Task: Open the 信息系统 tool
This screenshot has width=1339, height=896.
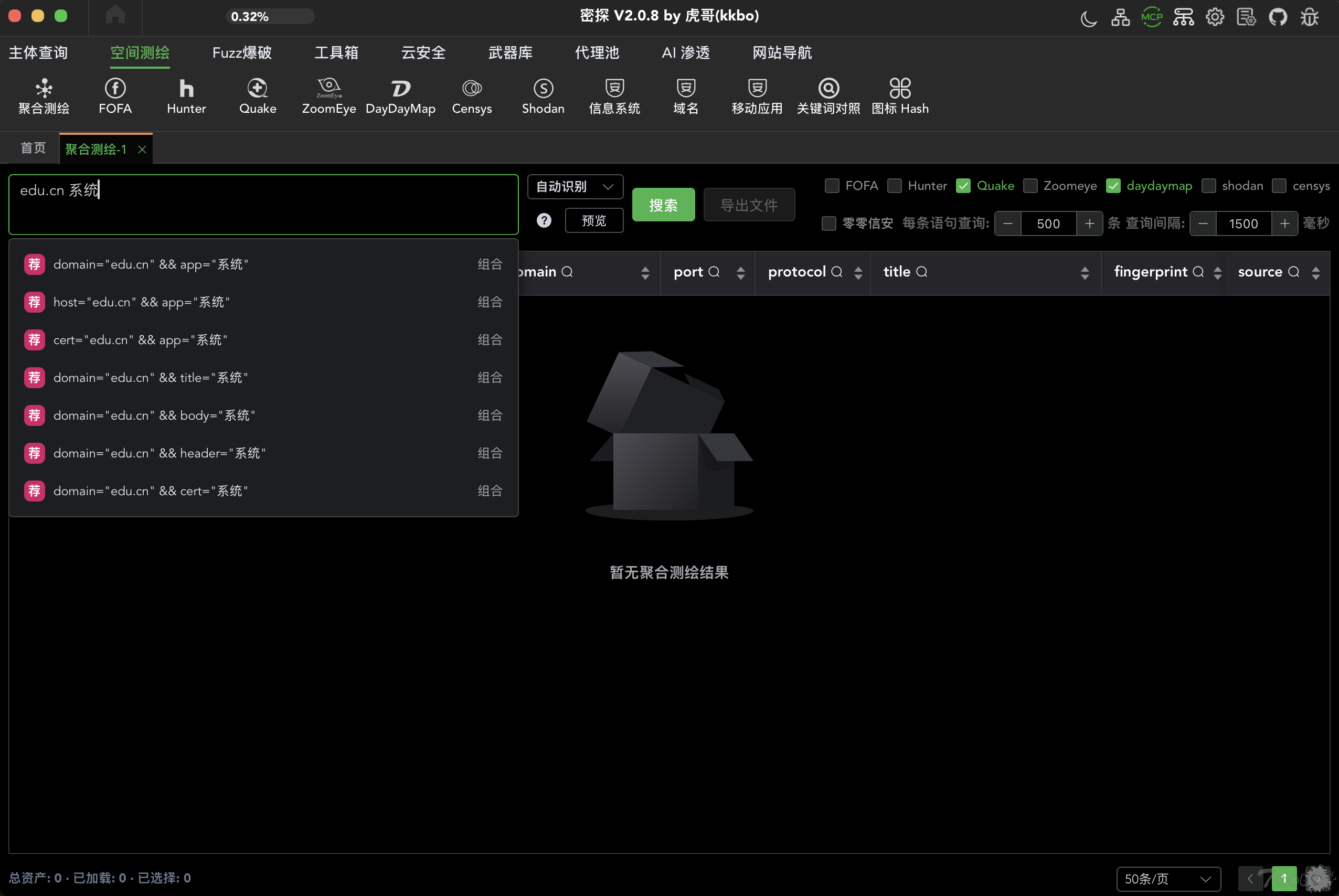Action: [x=614, y=97]
